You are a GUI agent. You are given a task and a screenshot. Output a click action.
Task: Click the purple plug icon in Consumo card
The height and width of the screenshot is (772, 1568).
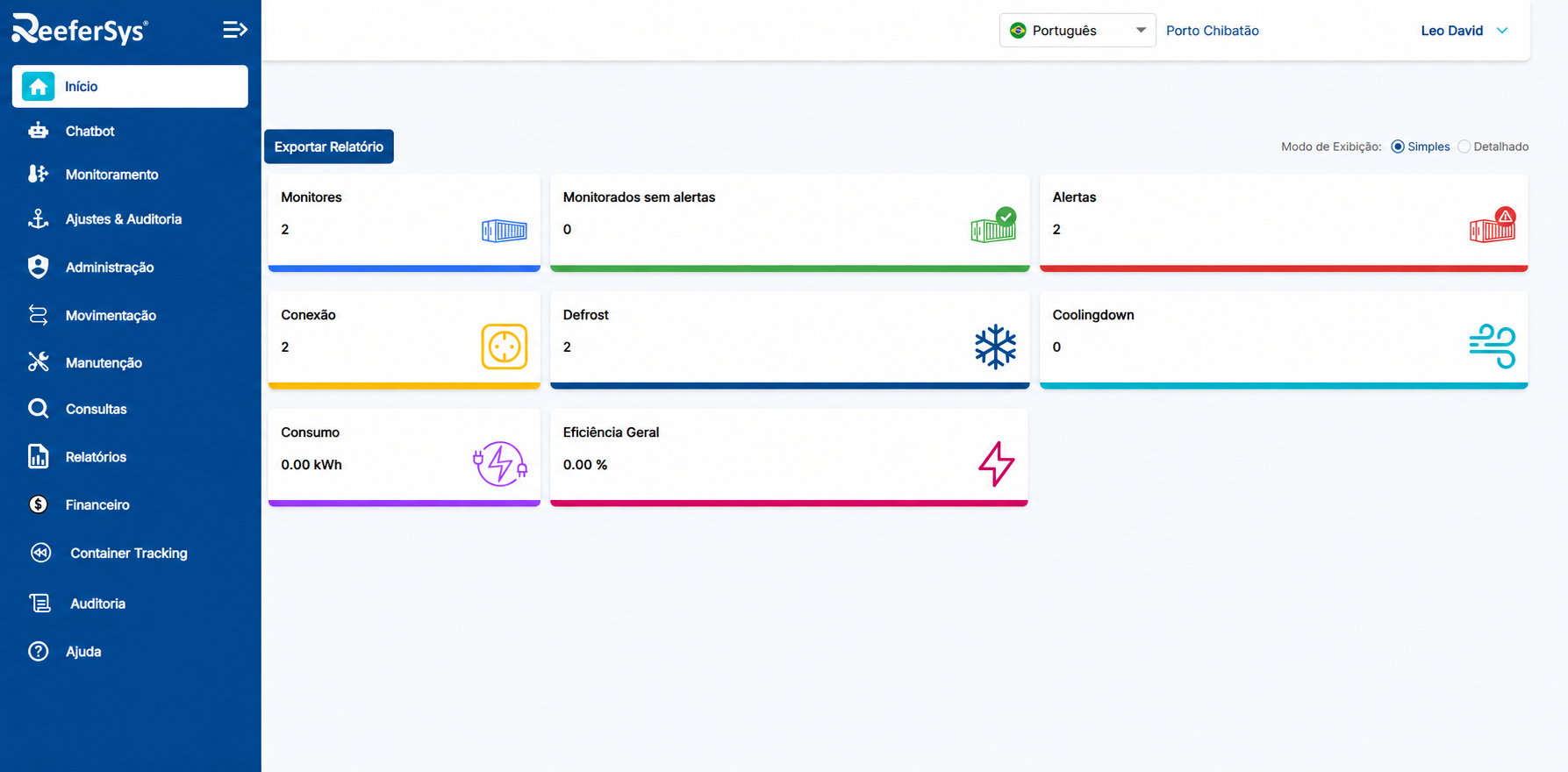500,463
